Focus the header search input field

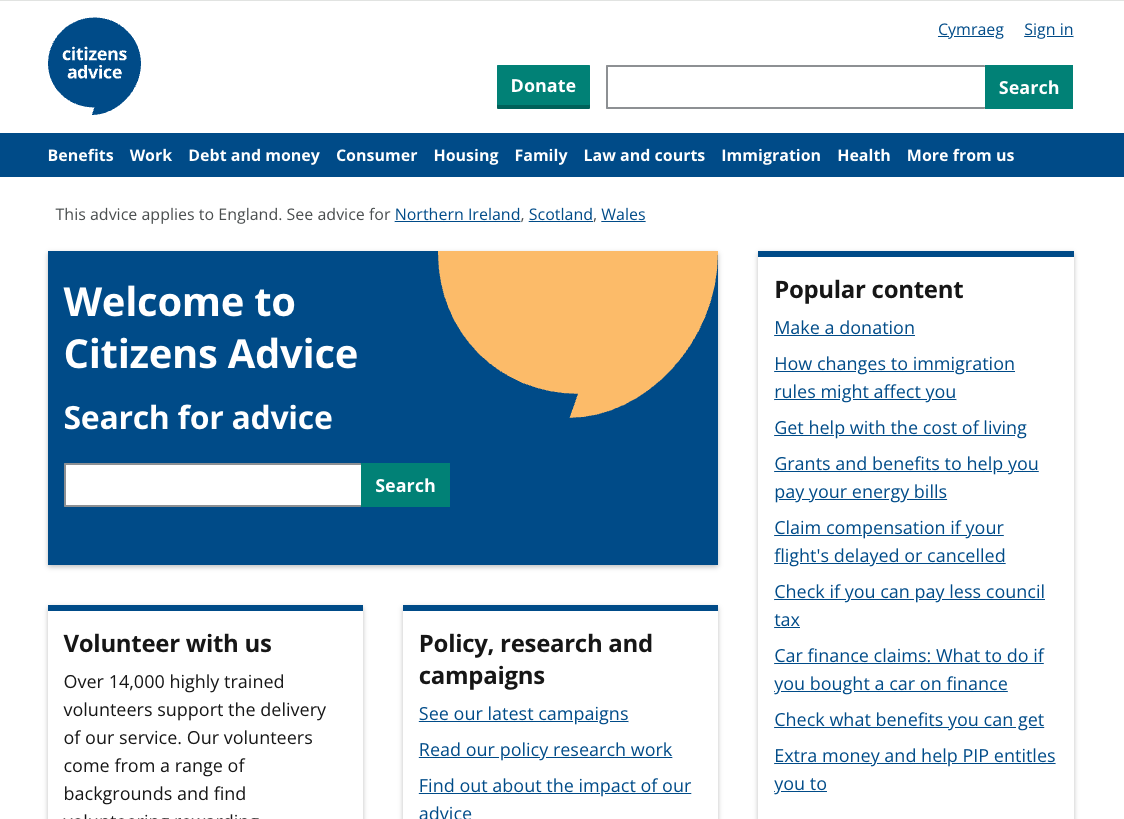coord(796,87)
